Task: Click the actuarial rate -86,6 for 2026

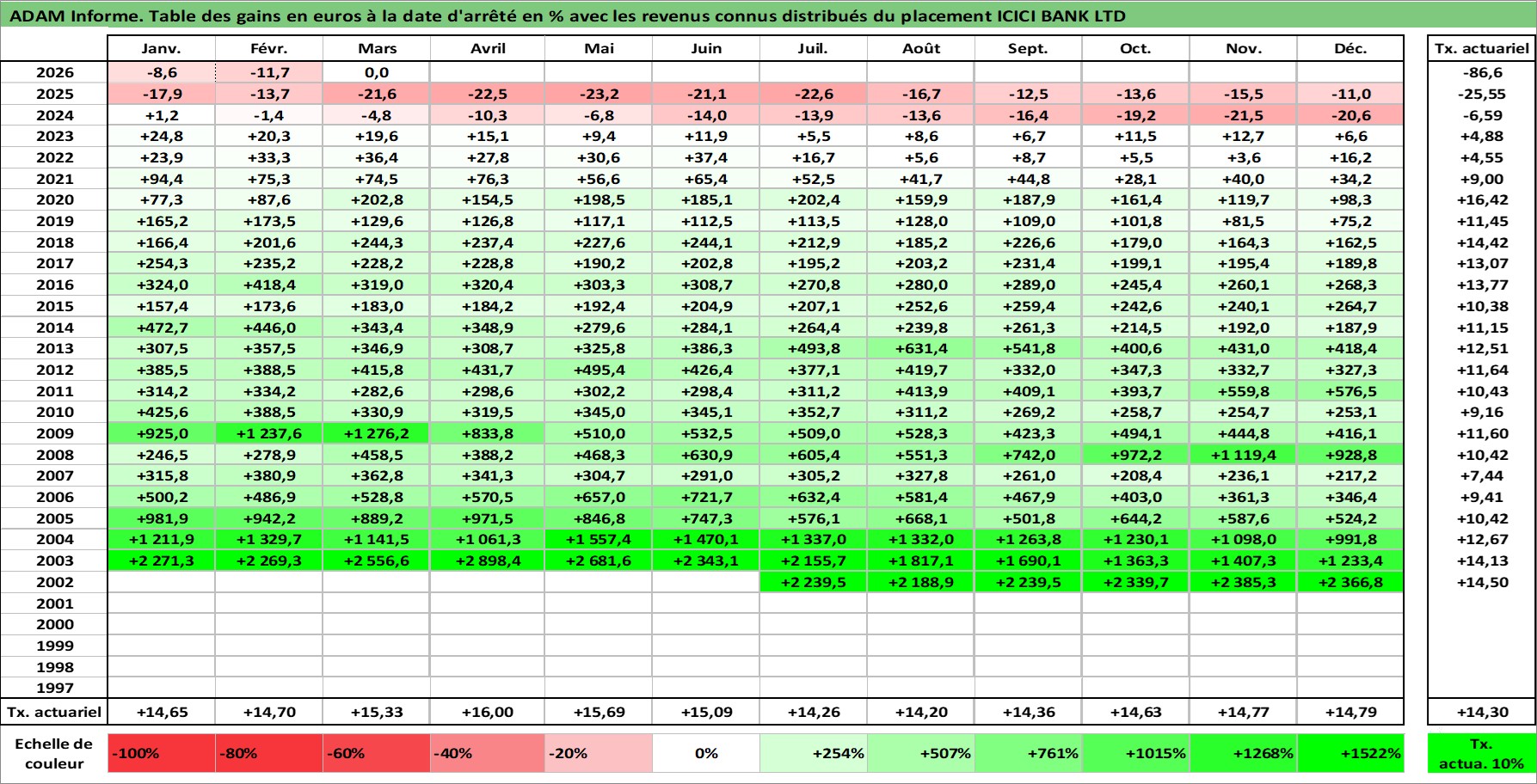Action: click(1481, 72)
